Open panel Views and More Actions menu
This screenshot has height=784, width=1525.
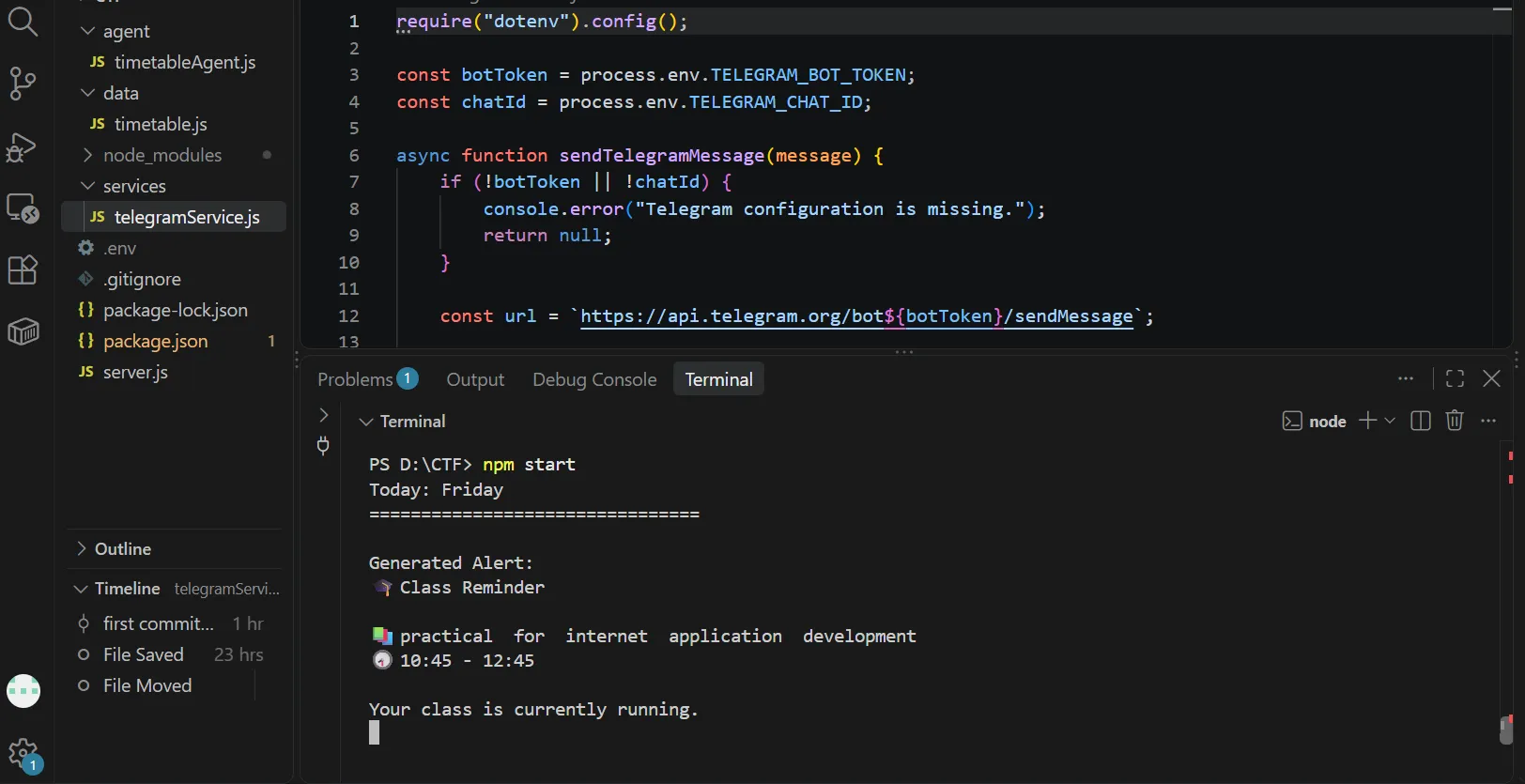click(1406, 378)
